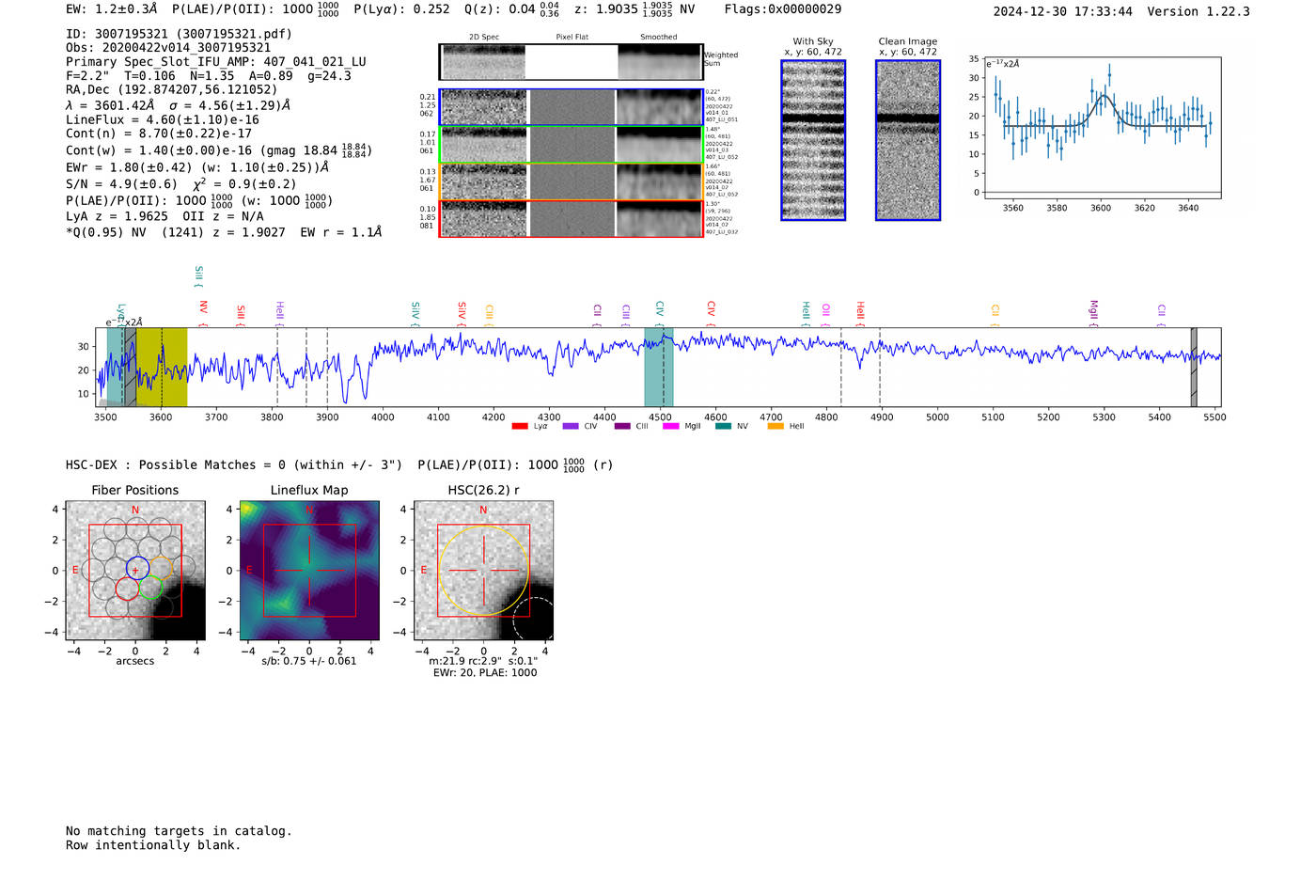The image size is (1316, 896).
Task: Open the Lineflux Map panel
Action: (x=309, y=571)
